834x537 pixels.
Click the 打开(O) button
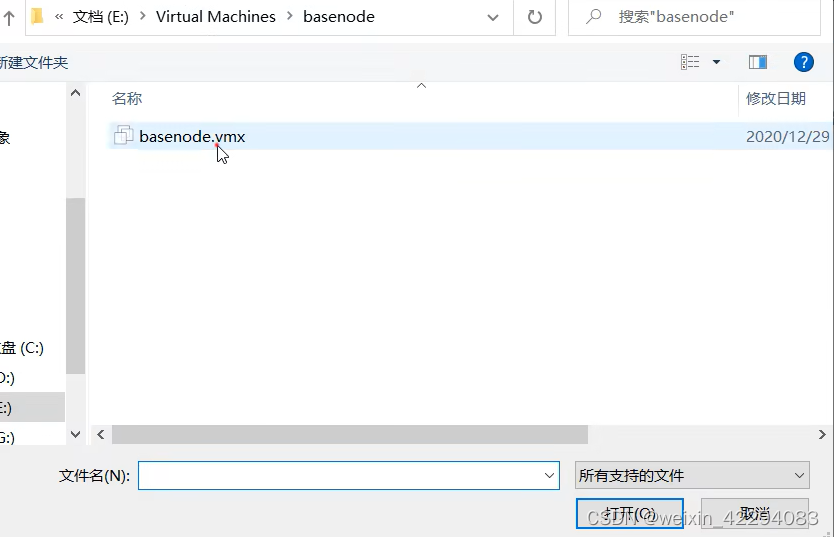(630, 514)
